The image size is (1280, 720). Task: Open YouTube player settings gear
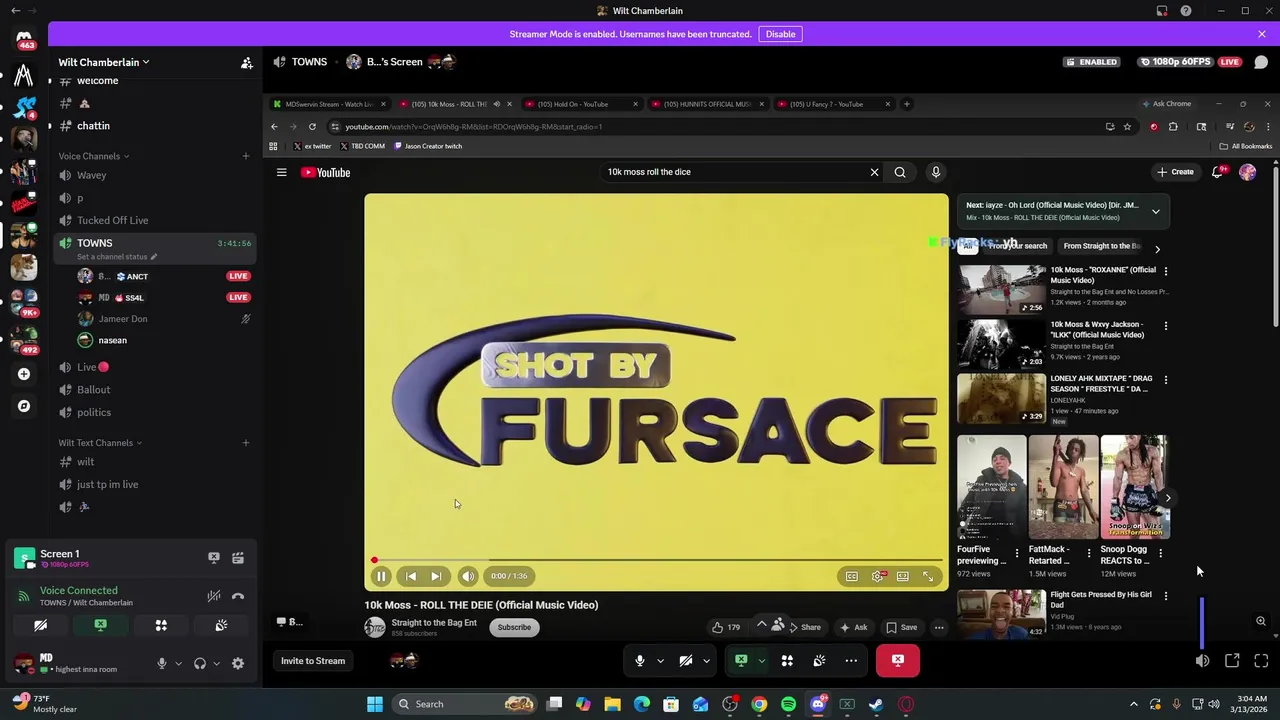877,576
